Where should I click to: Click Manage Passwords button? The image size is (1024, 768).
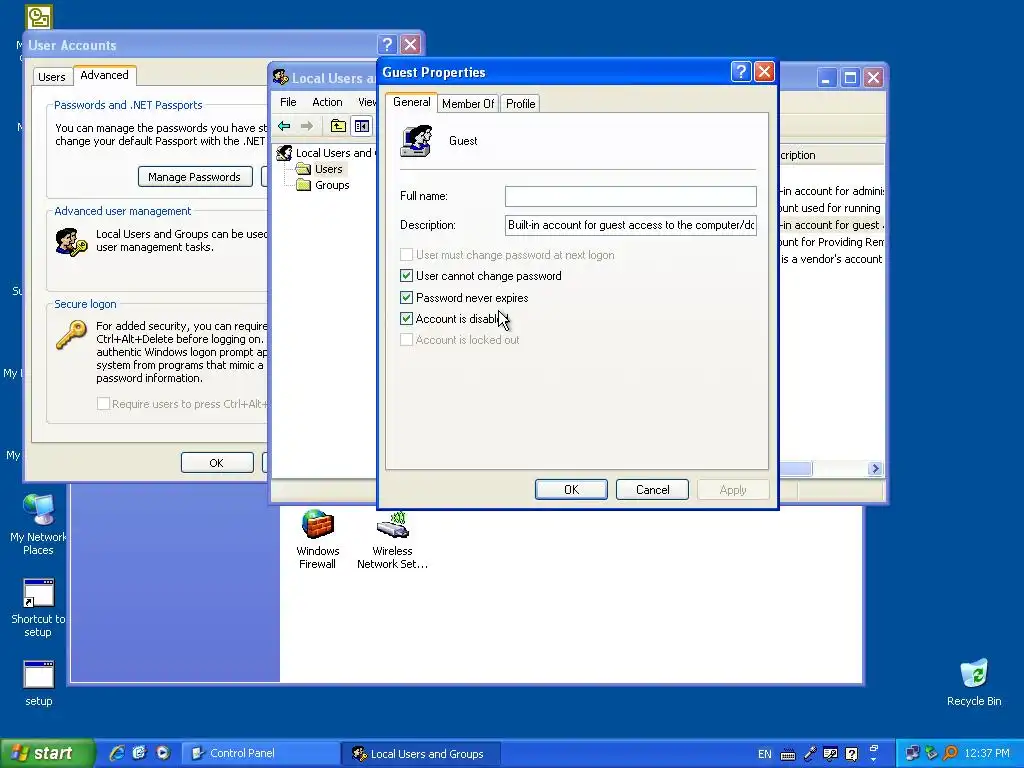point(195,177)
